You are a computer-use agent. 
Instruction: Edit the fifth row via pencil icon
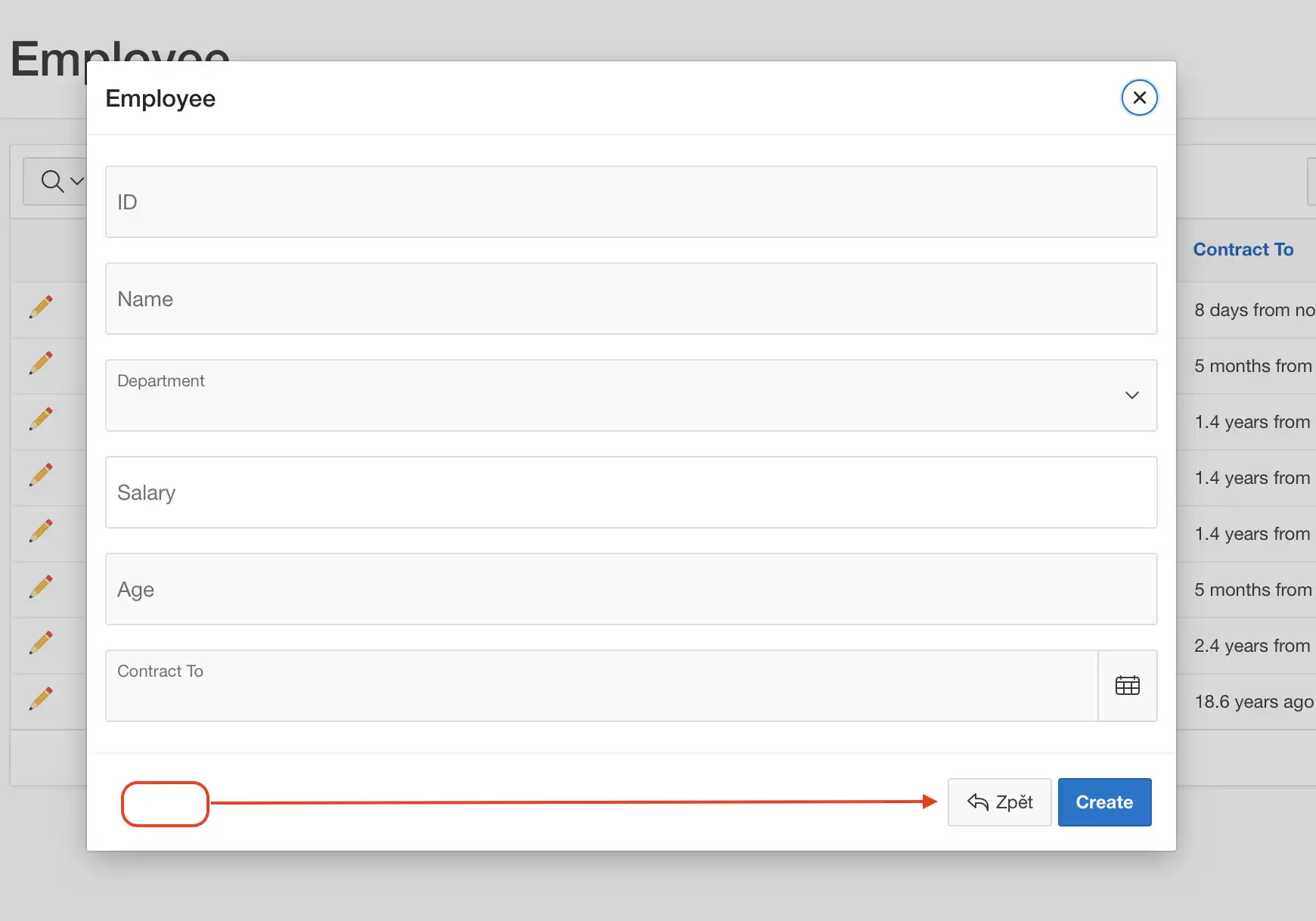[x=41, y=531]
